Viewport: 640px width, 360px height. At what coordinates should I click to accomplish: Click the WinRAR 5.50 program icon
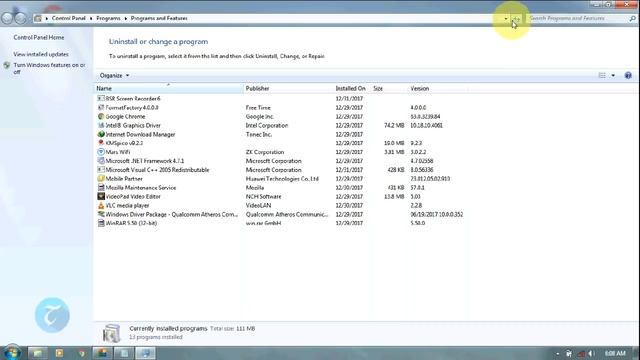(101, 223)
